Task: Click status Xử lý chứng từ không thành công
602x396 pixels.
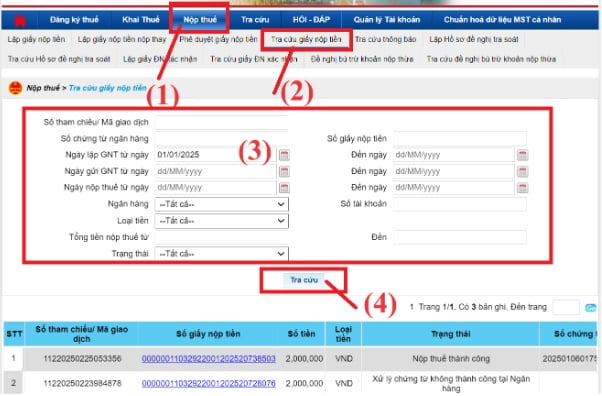Action: click(451, 383)
